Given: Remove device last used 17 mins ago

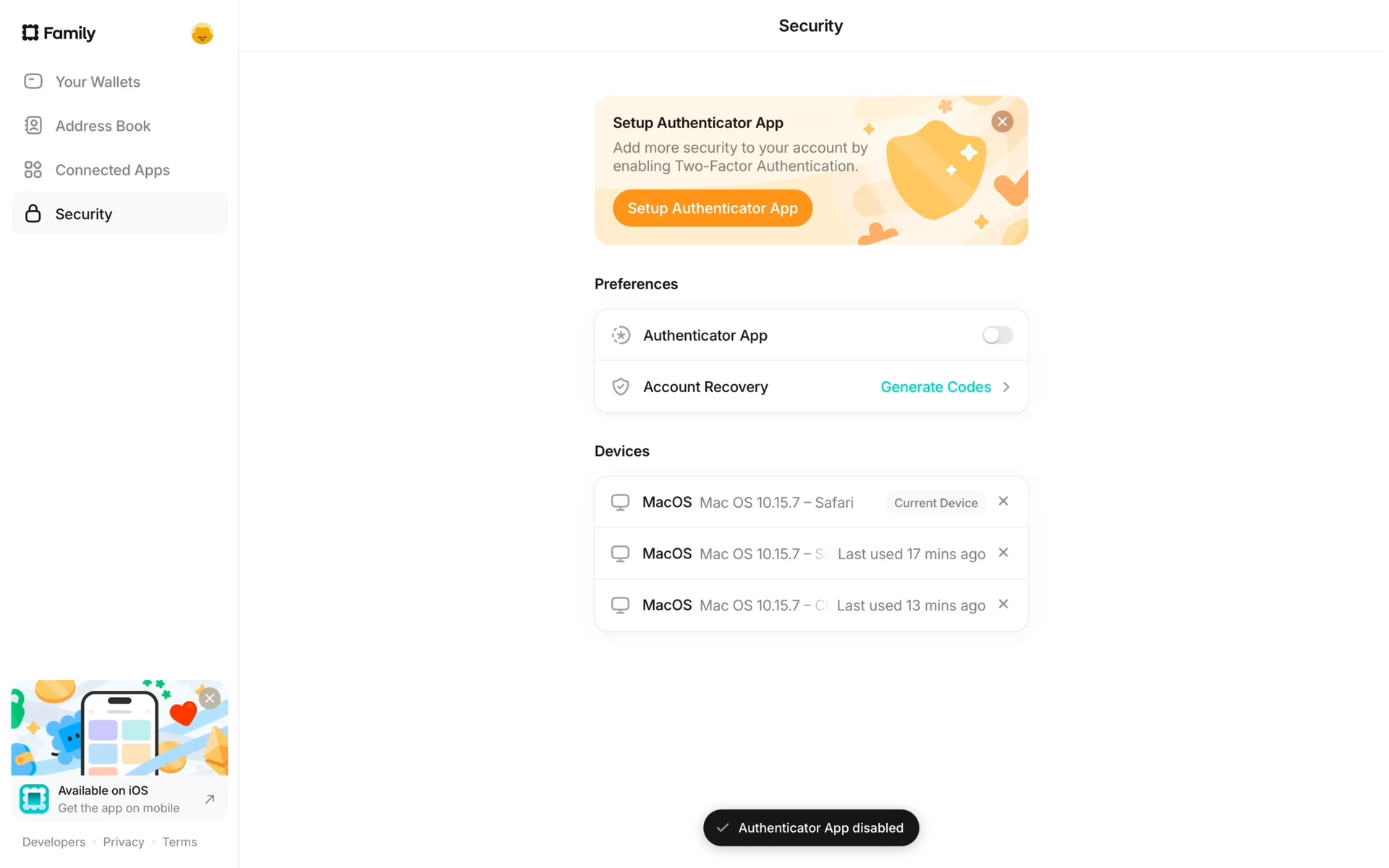Looking at the screenshot, I should 1003,553.
